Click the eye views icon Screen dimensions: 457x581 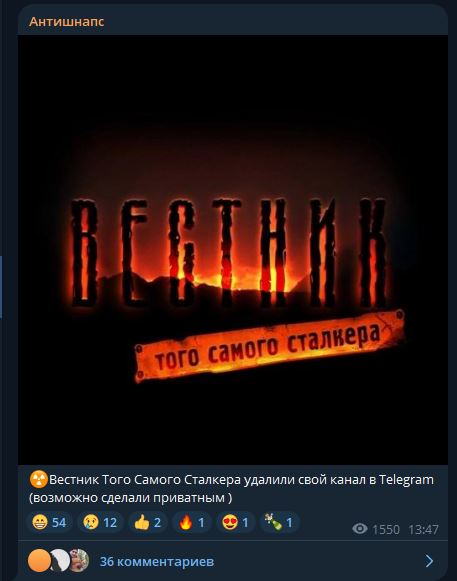(x=360, y=529)
